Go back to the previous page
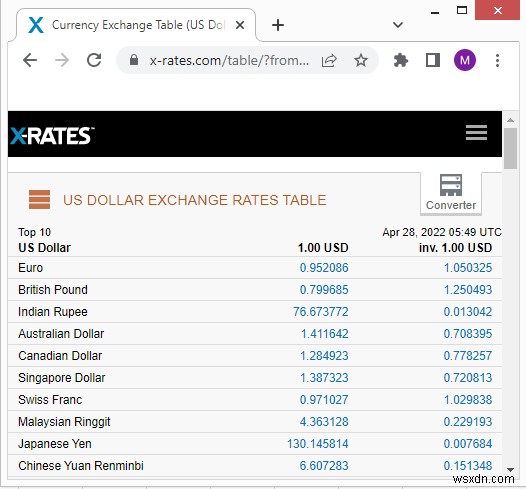Image resolution: width=526 pixels, height=489 pixels. coord(30,60)
